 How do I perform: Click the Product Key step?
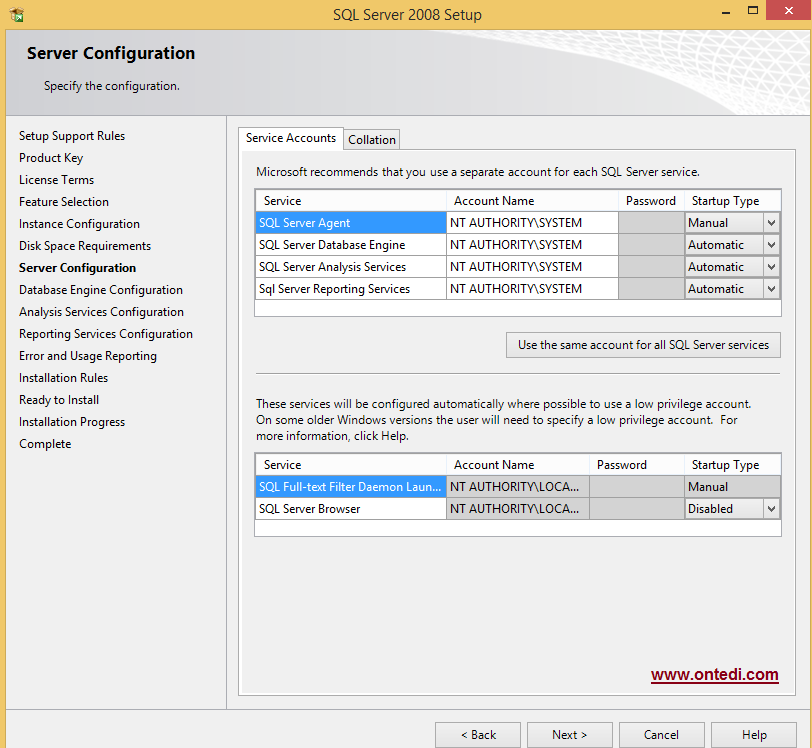click(51, 158)
